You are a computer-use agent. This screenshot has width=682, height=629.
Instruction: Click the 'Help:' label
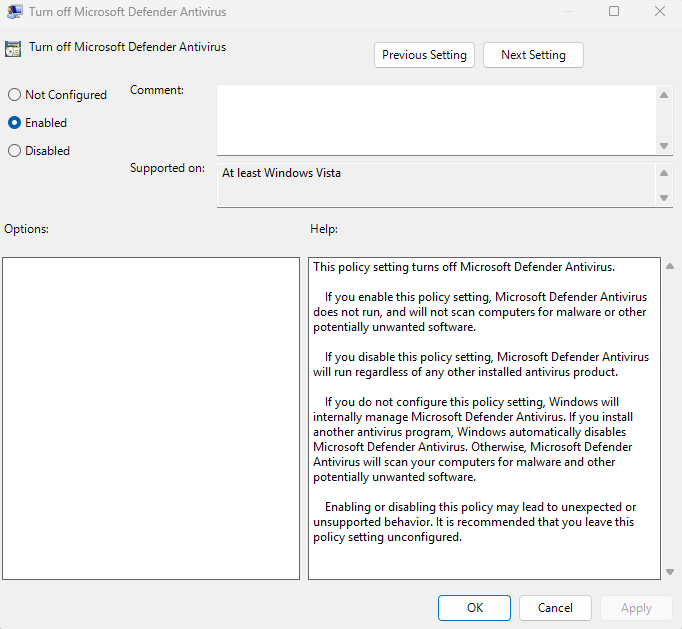pyautogui.click(x=324, y=229)
